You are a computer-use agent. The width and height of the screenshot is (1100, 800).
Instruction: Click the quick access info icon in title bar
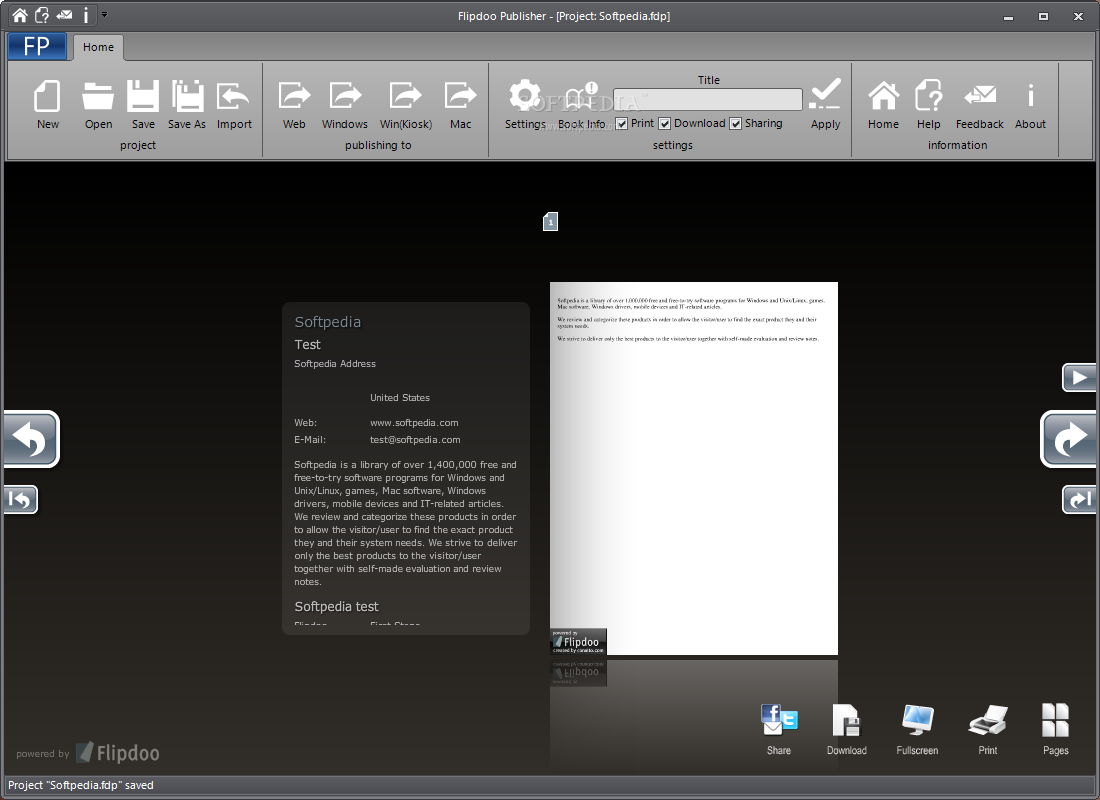pyautogui.click(x=86, y=15)
